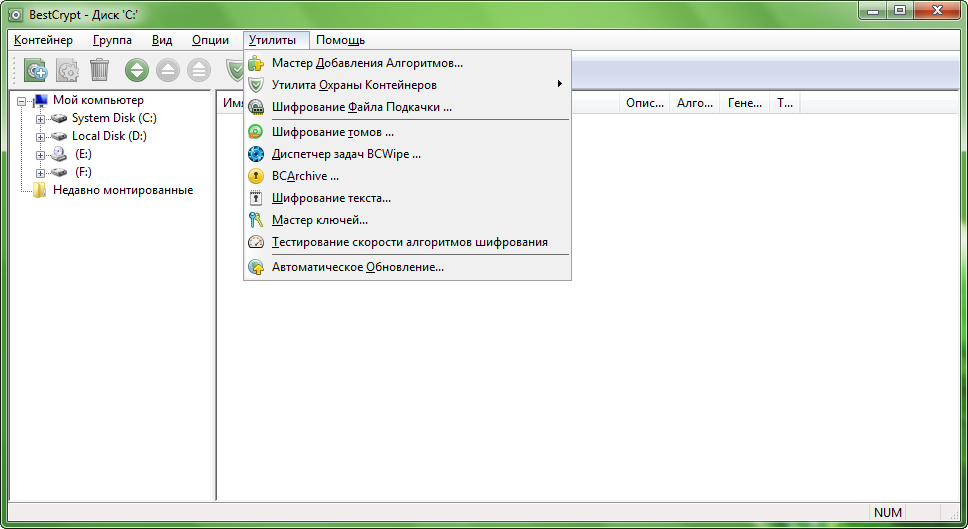Click the BestCrypt title bar application icon
968x529 pixels.
pyautogui.click(x=15, y=14)
